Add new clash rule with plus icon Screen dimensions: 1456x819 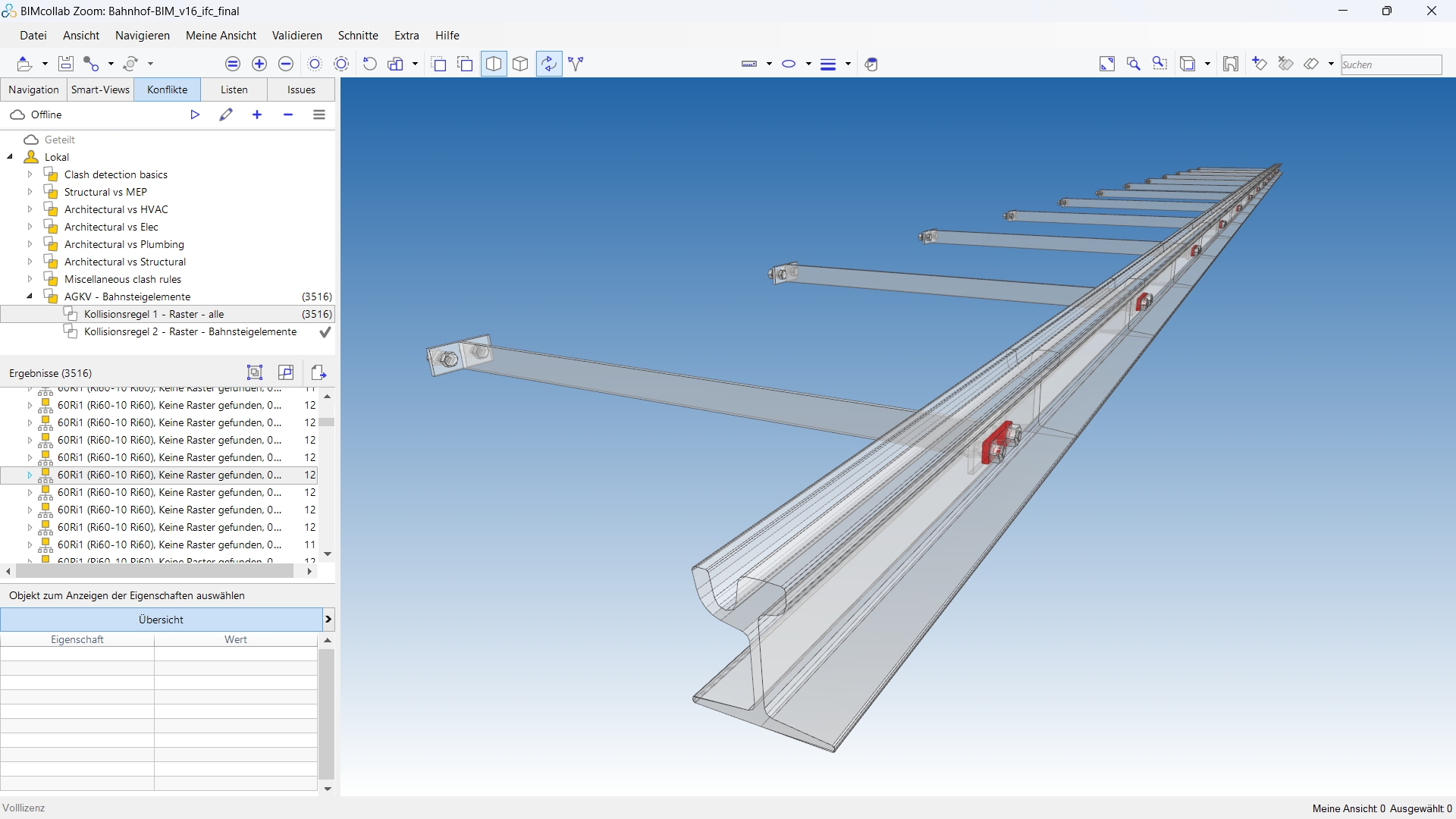257,115
